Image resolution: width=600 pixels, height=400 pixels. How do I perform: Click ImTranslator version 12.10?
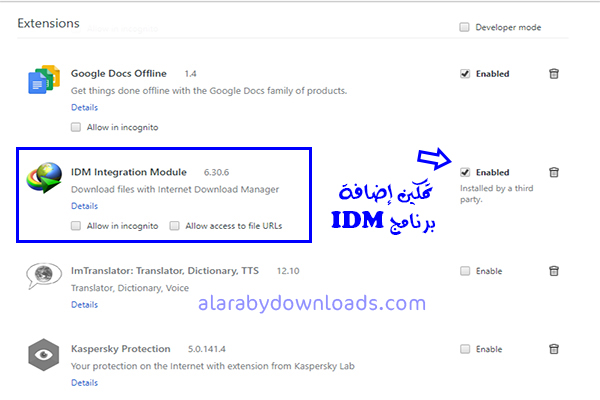[x=288, y=271]
